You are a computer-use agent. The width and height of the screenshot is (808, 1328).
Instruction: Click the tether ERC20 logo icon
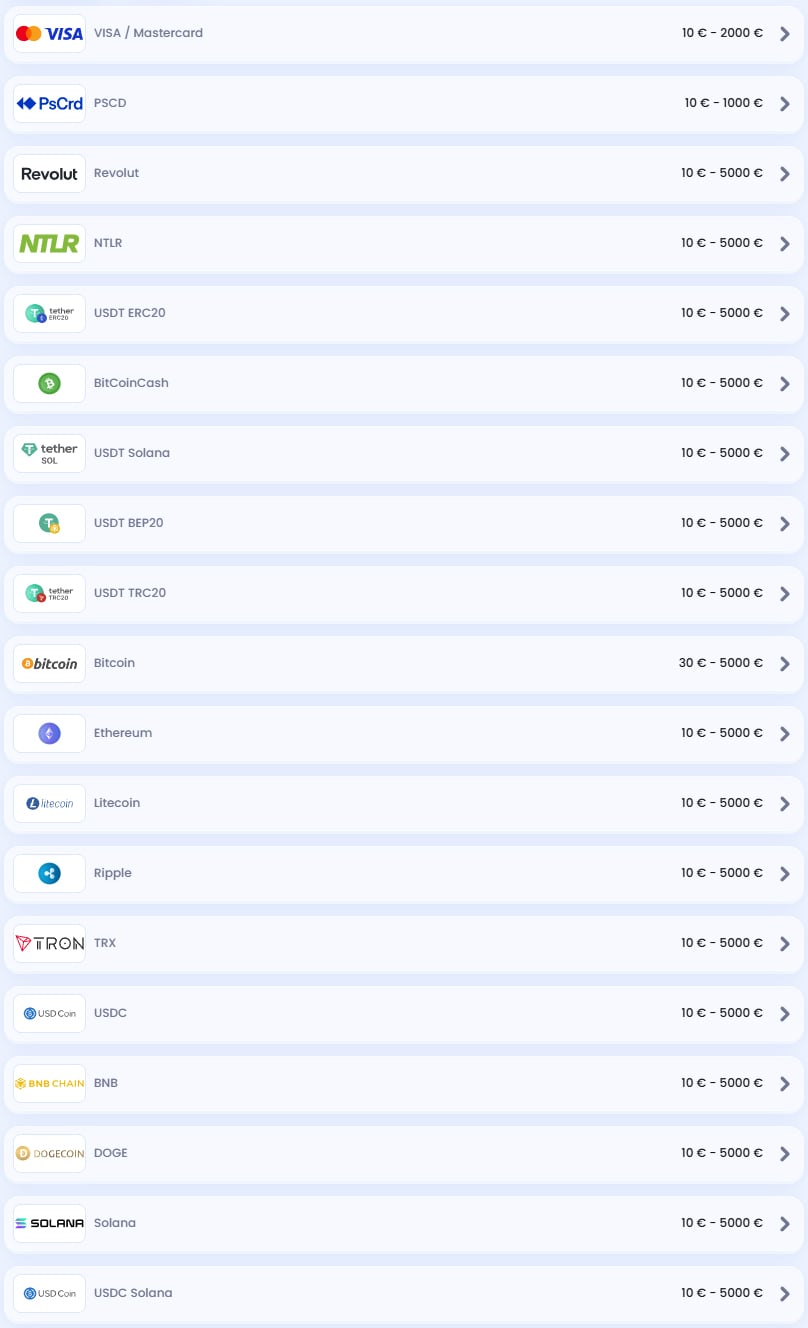(x=49, y=314)
